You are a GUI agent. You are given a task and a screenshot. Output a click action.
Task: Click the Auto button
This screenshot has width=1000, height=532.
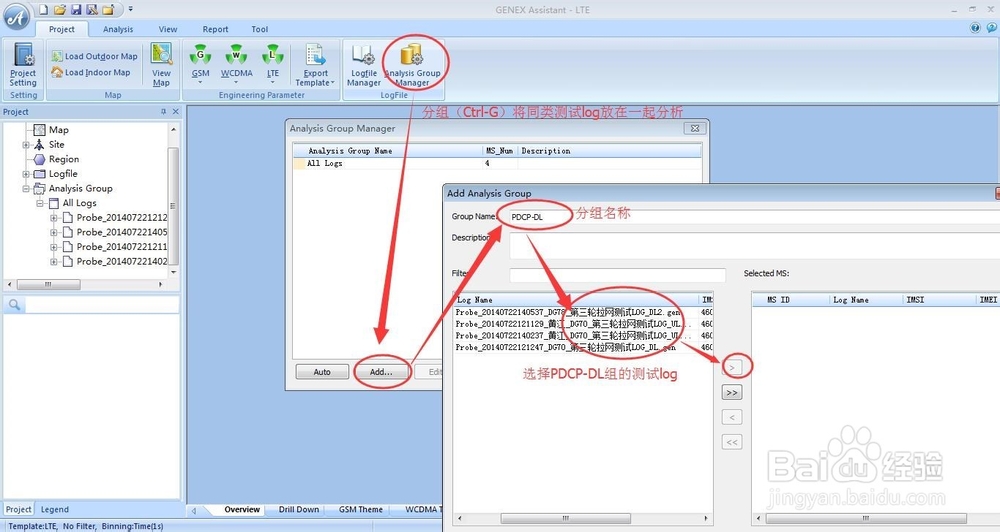coord(322,371)
